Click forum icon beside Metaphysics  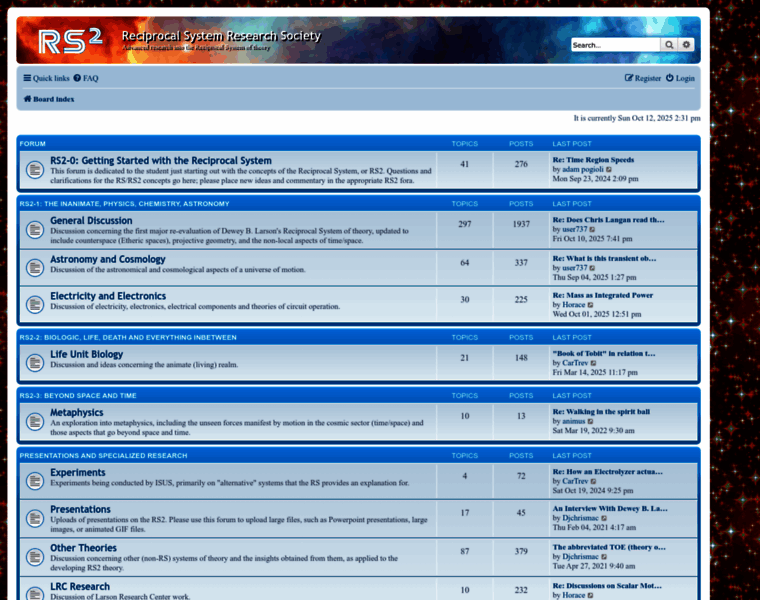click(x=35, y=422)
